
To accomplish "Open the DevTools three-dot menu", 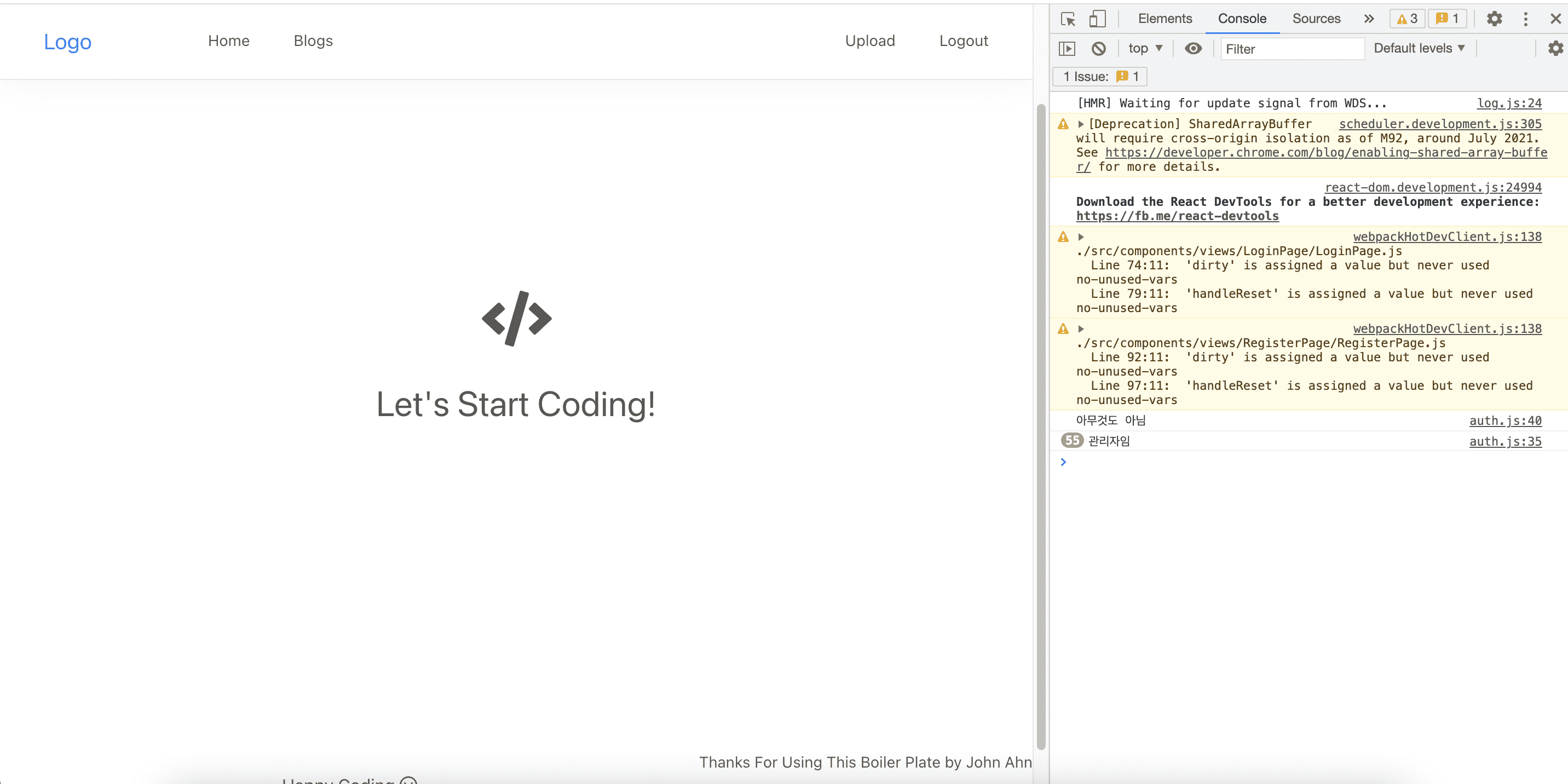I will click(1525, 19).
